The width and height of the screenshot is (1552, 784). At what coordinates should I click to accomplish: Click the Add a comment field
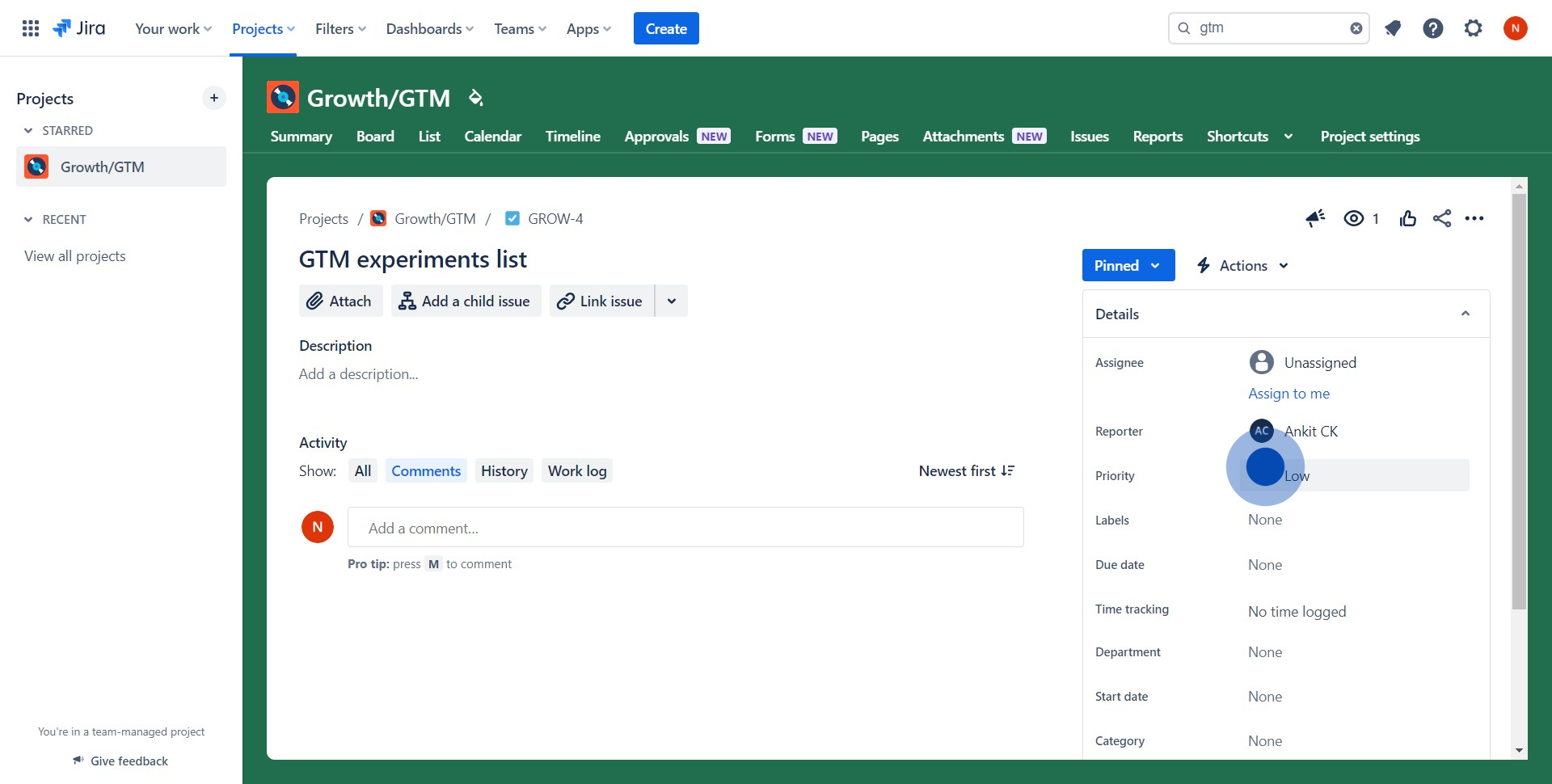click(x=685, y=527)
